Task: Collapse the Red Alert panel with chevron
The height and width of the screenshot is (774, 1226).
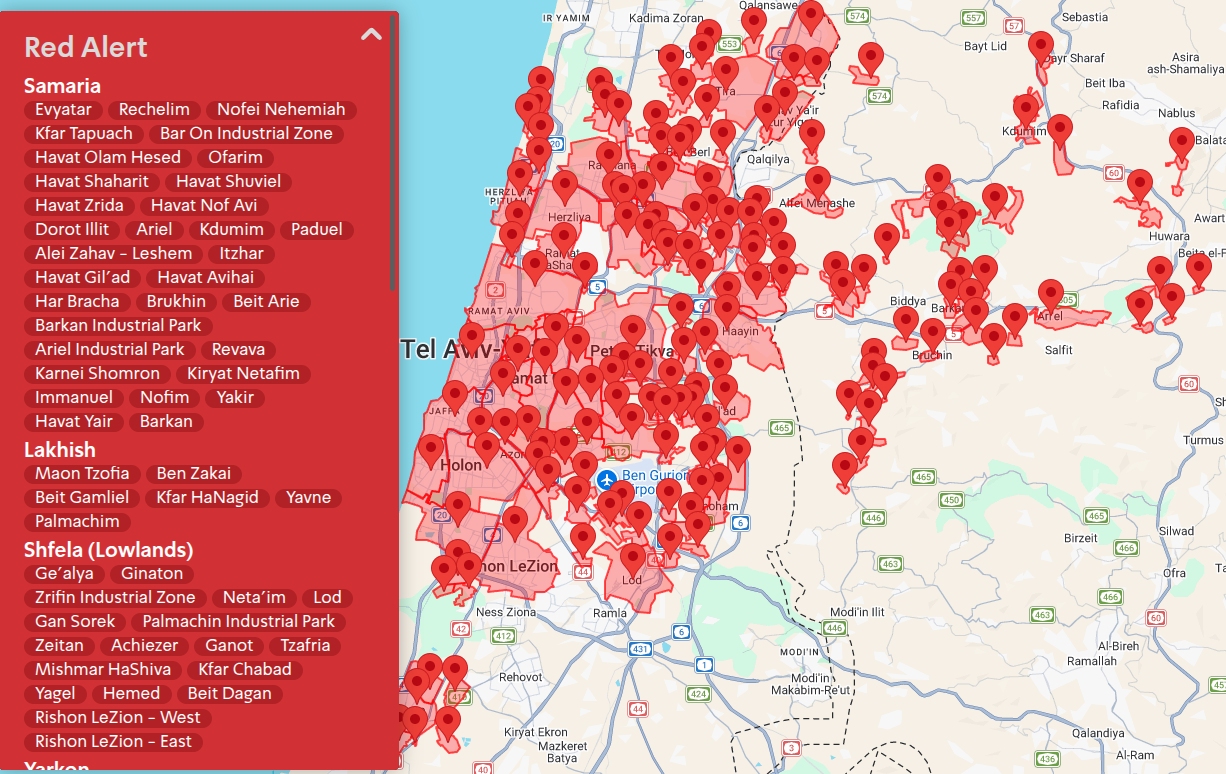Action: pyautogui.click(x=371, y=35)
